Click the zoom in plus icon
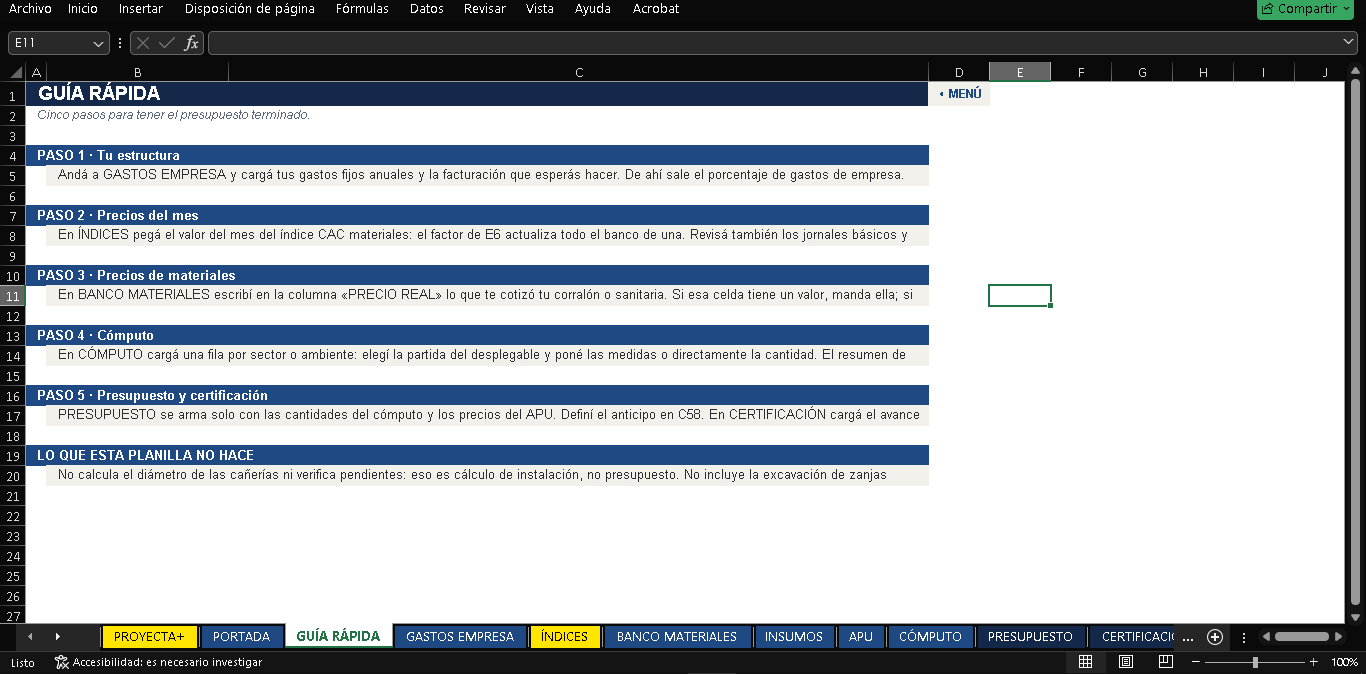The height and width of the screenshot is (674, 1366). pos(1314,662)
